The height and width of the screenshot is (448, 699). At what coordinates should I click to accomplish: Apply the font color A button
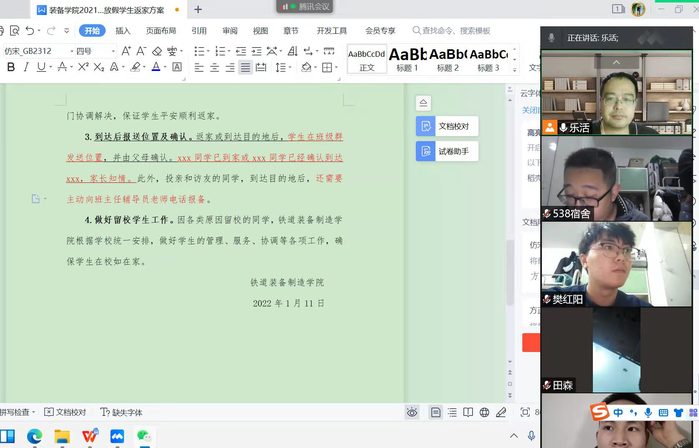tap(156, 67)
